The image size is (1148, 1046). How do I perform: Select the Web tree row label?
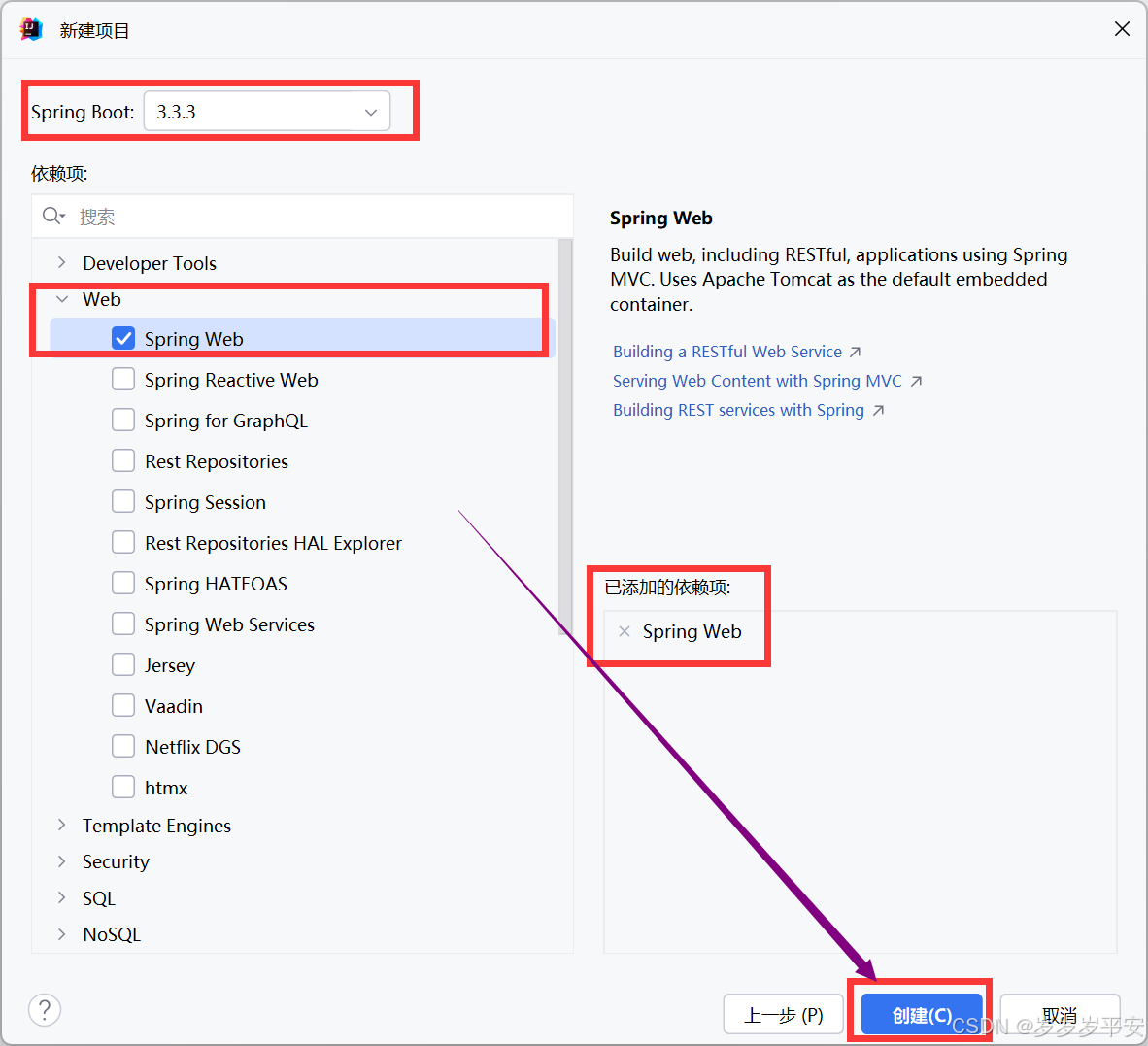[102, 299]
